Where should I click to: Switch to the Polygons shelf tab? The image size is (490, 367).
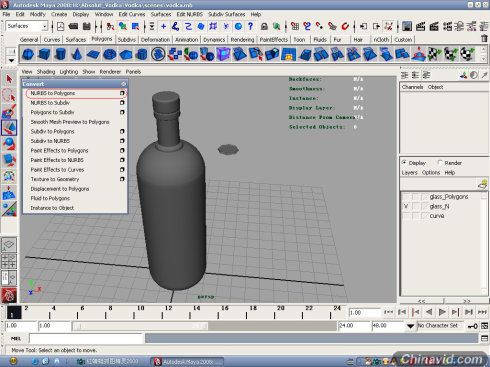pyautogui.click(x=102, y=39)
